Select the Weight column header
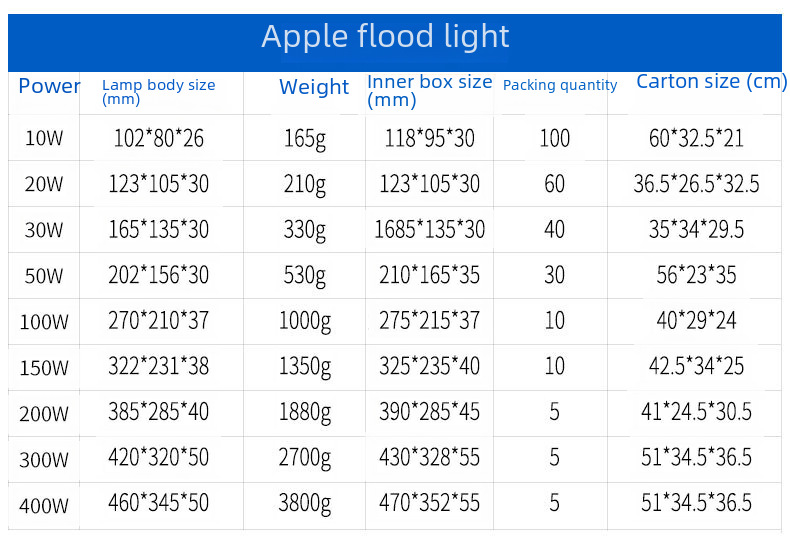This screenshot has height=548, width=790. click(x=314, y=87)
